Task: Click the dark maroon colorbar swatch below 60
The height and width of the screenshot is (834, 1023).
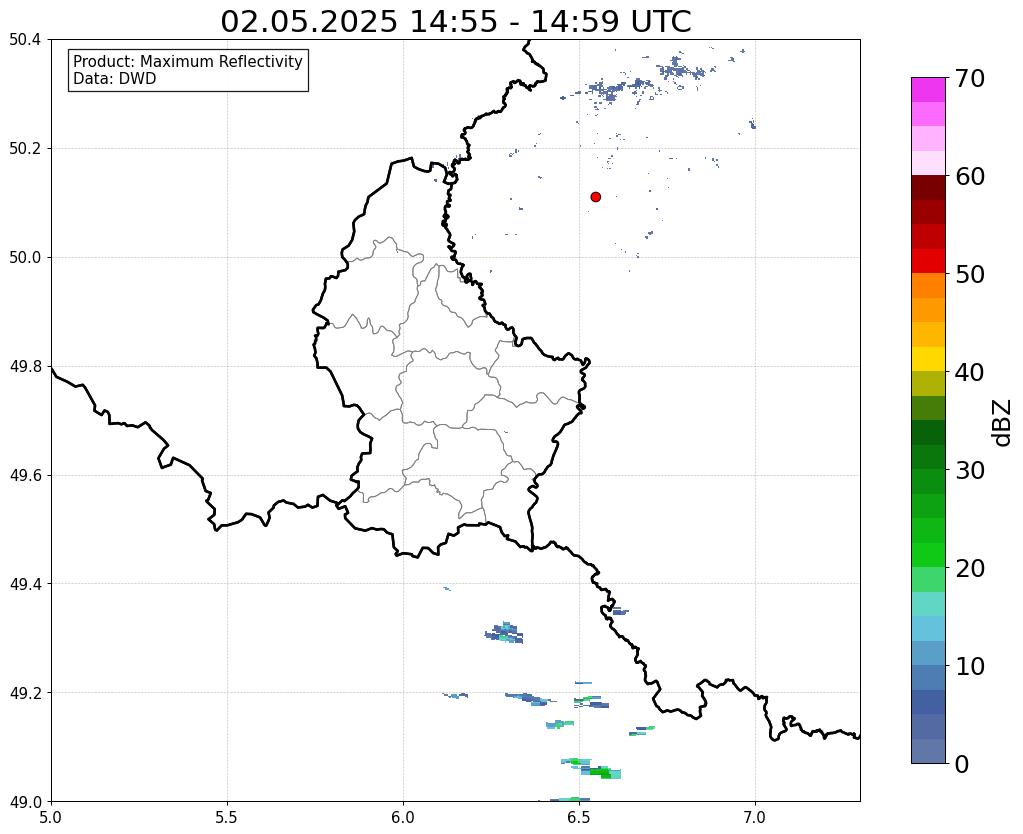Action: [928, 188]
